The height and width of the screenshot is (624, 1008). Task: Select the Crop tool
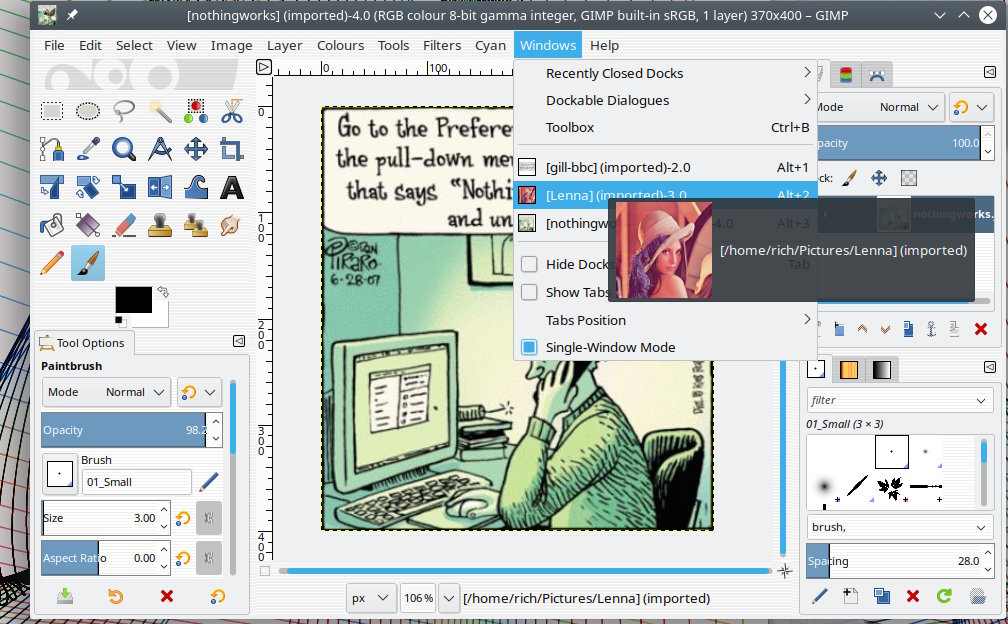pos(232,149)
